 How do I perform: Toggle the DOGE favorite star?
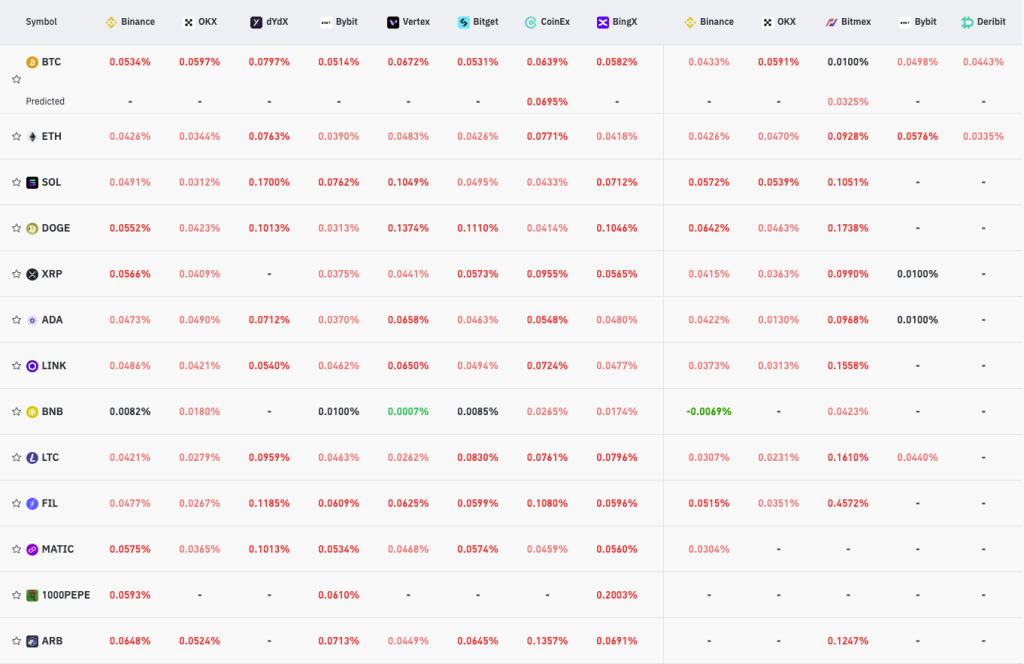pos(16,228)
